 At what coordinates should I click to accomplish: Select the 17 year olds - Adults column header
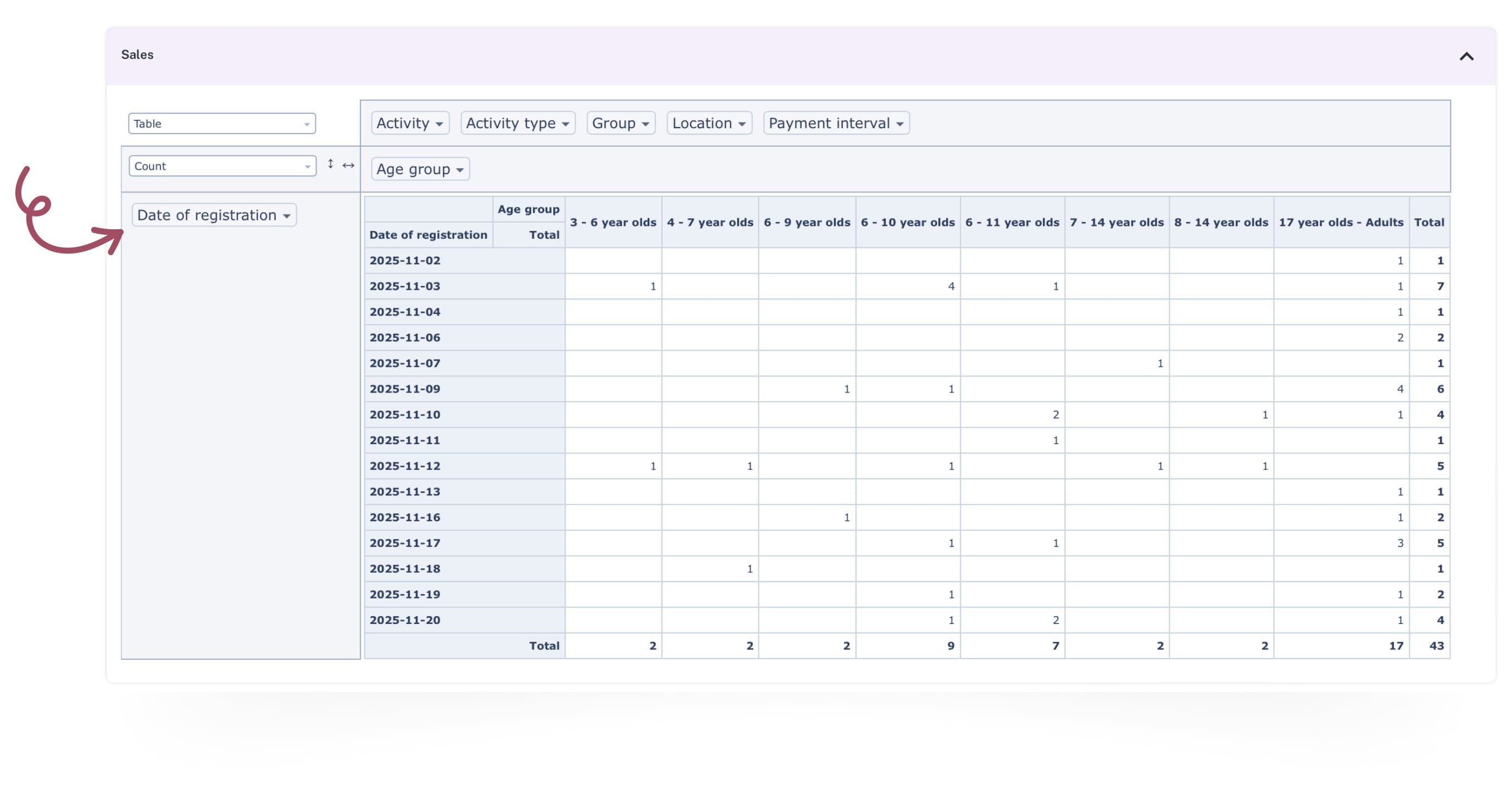coord(1341,222)
